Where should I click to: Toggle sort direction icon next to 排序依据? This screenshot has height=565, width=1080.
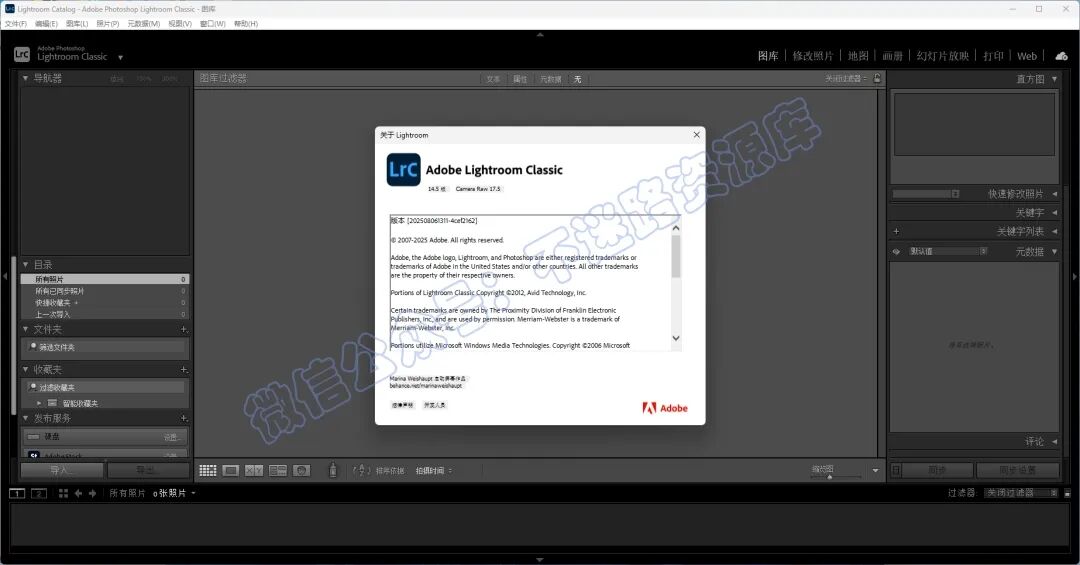pyautogui.click(x=362, y=471)
